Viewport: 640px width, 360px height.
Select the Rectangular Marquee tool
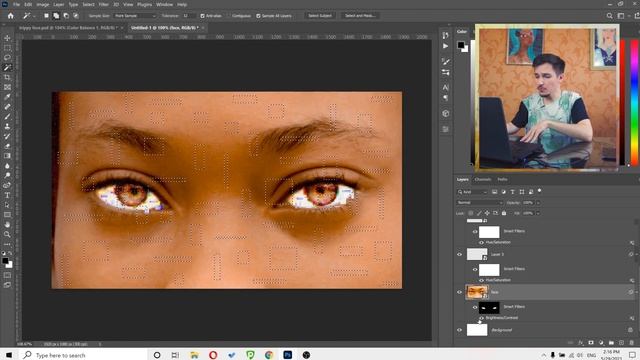(7, 48)
